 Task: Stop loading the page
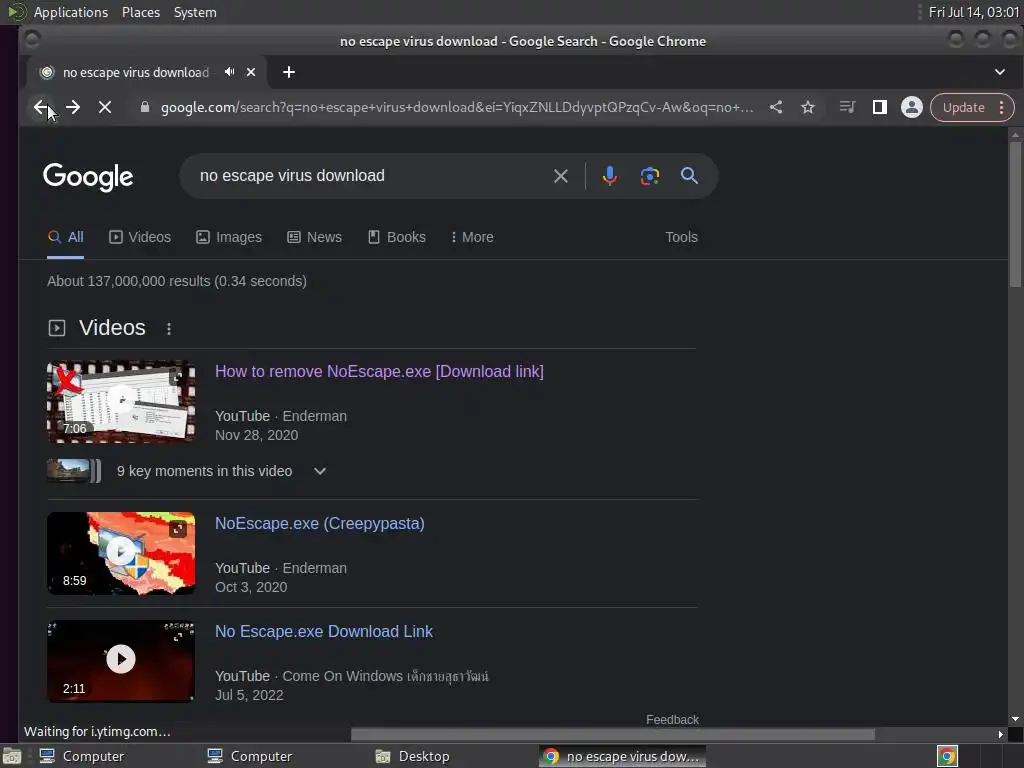(104, 107)
